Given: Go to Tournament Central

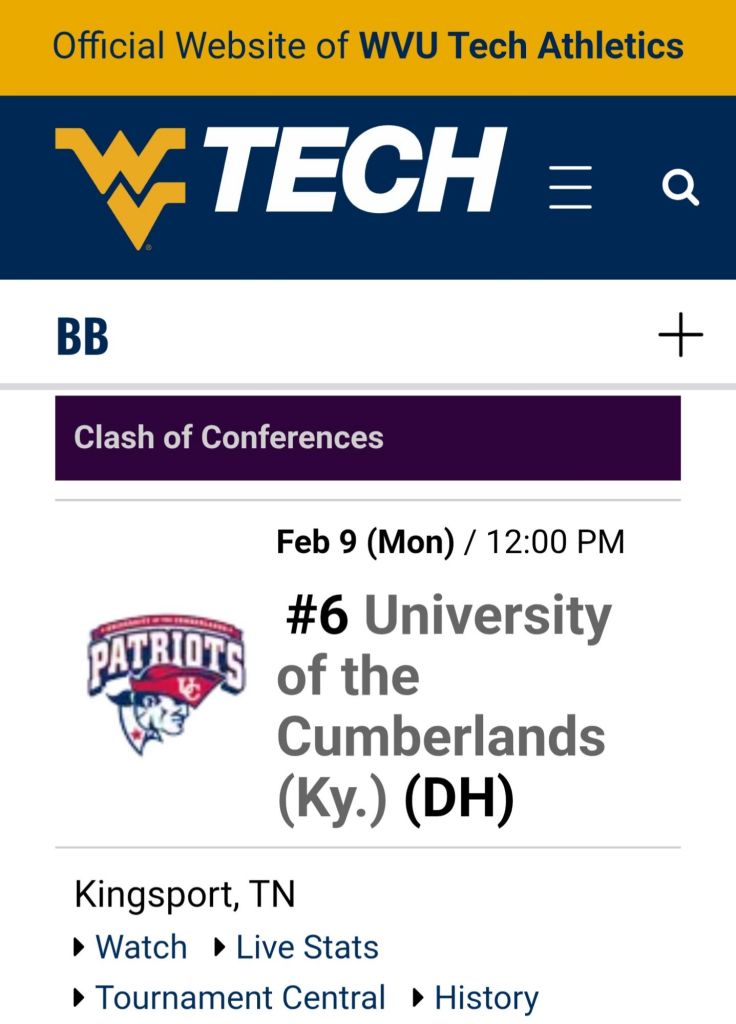Looking at the screenshot, I should (x=240, y=998).
